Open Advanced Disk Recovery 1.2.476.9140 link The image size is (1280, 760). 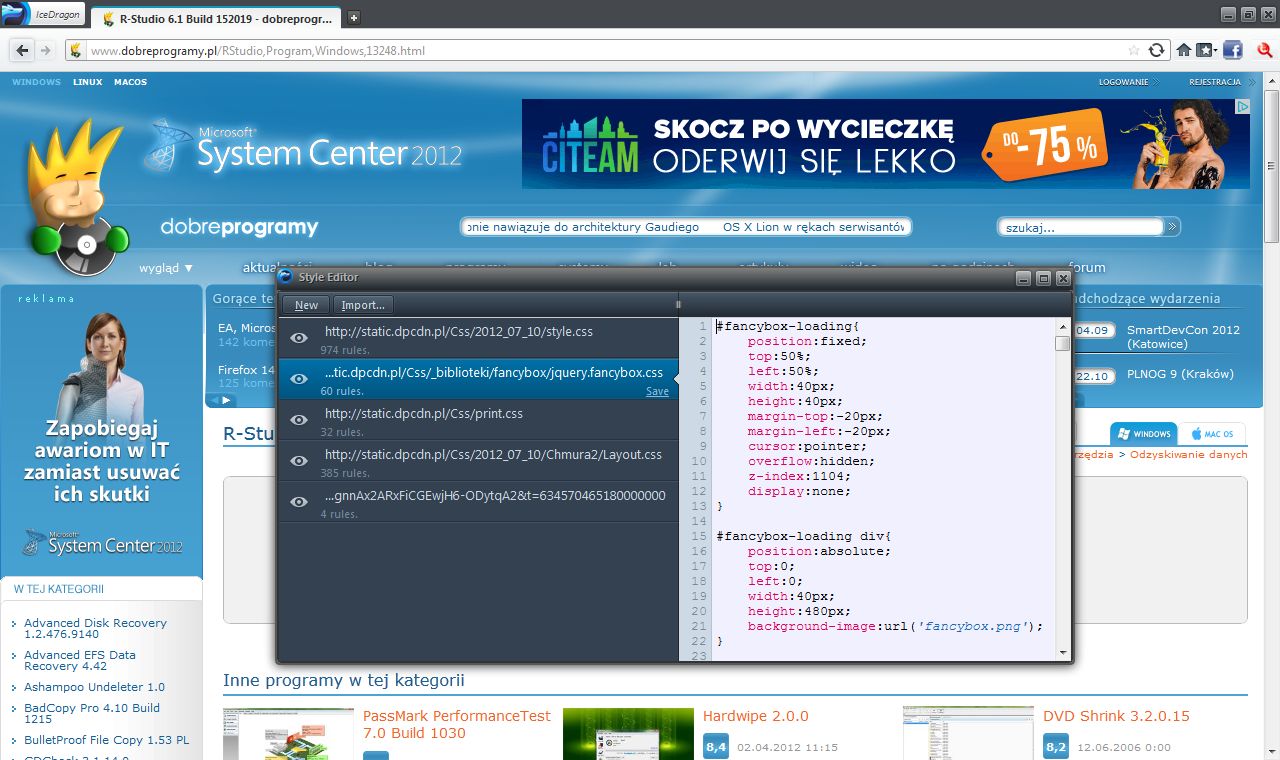pyautogui.click(x=95, y=628)
